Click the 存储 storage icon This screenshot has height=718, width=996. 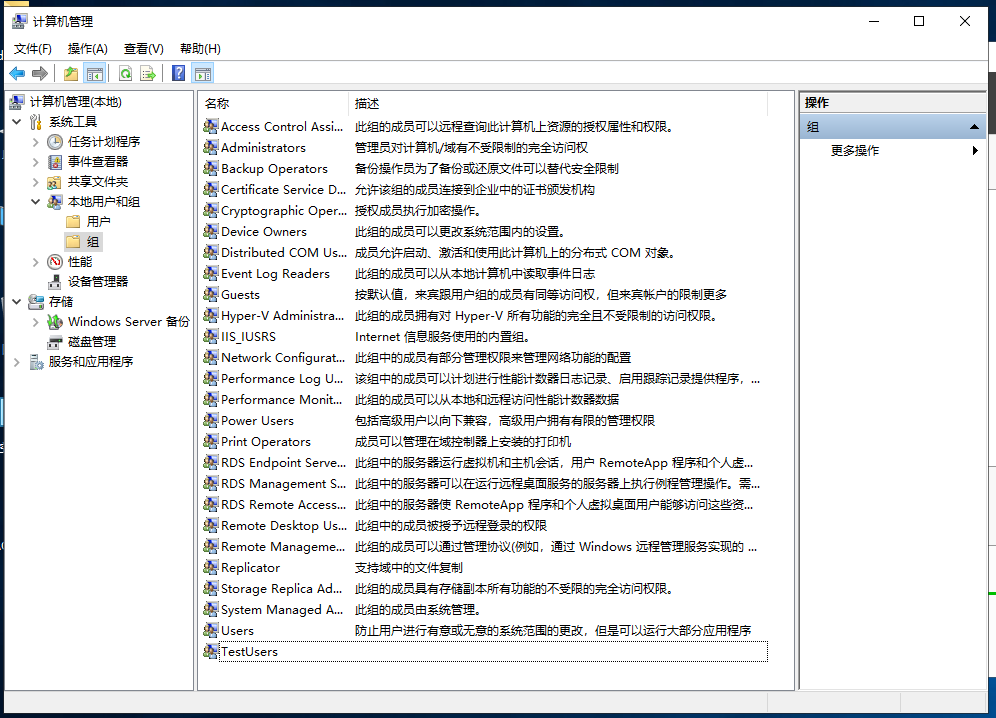click(36, 302)
